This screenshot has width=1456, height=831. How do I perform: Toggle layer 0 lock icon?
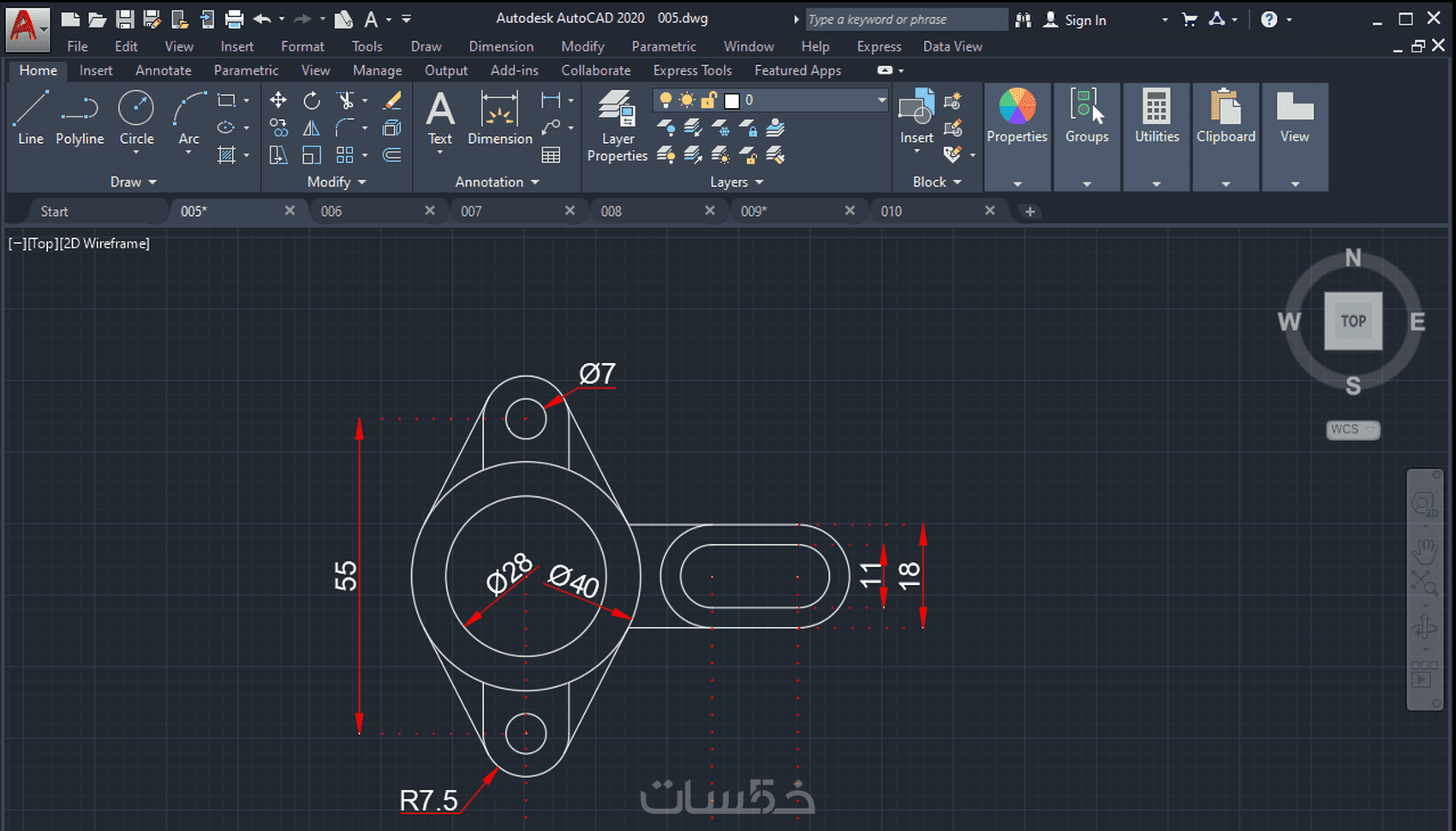pos(708,100)
